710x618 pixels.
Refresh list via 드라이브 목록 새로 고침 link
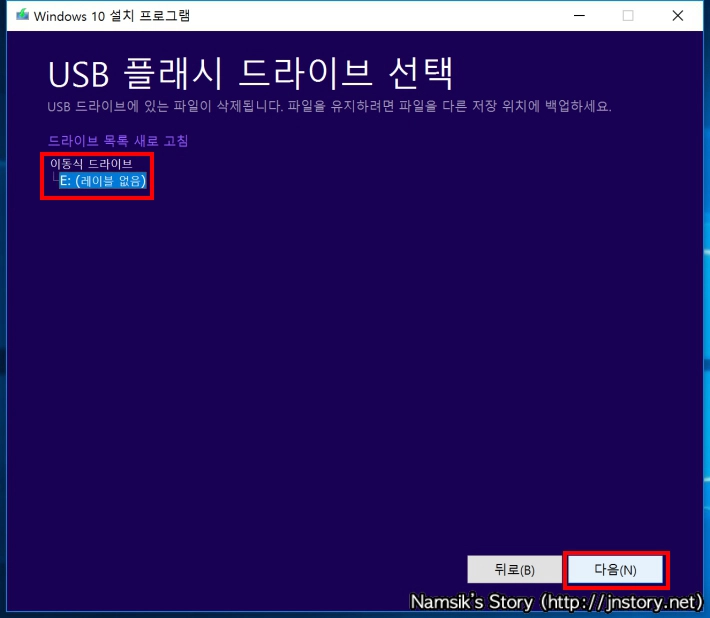click(118, 141)
